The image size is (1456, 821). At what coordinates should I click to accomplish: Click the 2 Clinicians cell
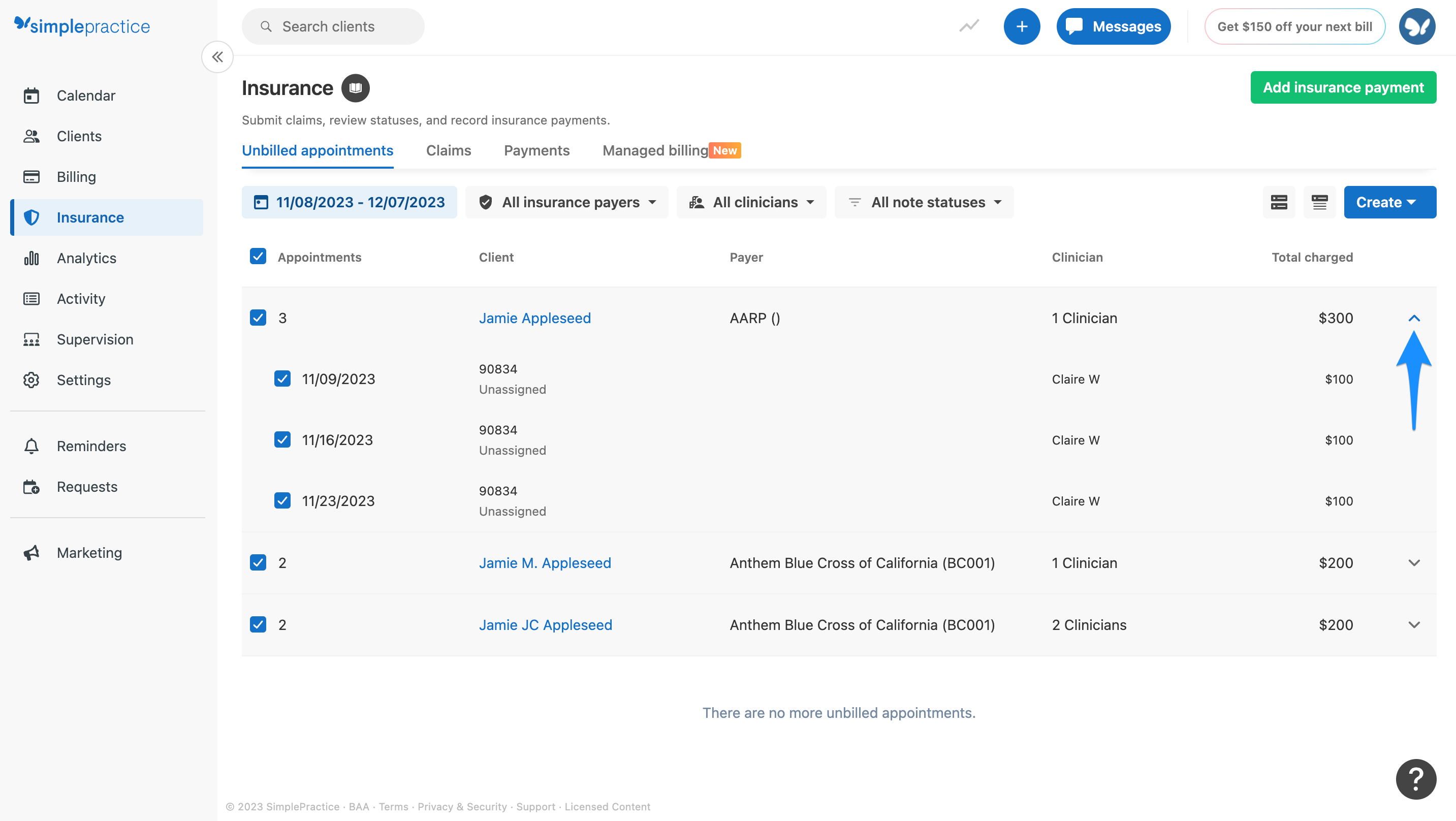(x=1089, y=625)
